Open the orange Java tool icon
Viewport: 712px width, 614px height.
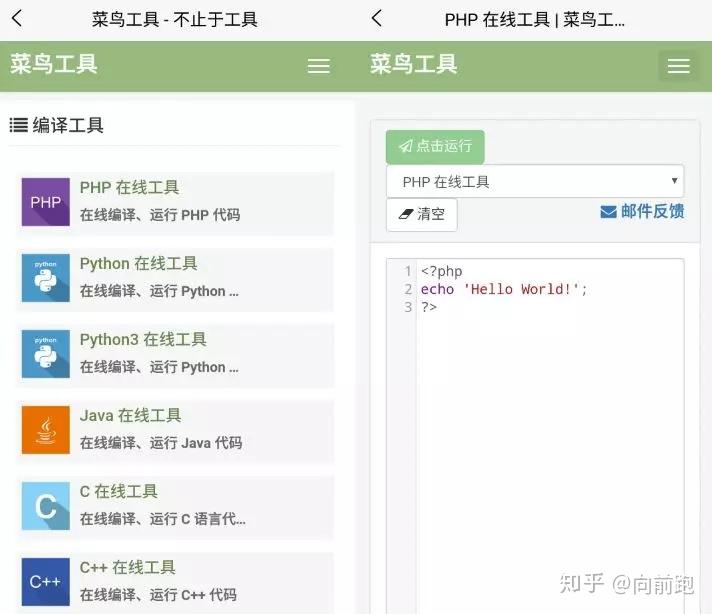pos(46,430)
